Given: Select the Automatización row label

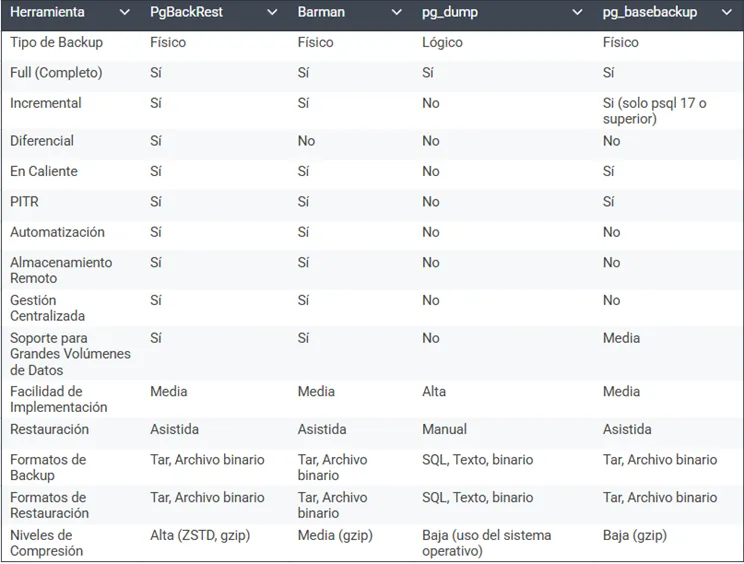Looking at the screenshot, I should (57, 232).
